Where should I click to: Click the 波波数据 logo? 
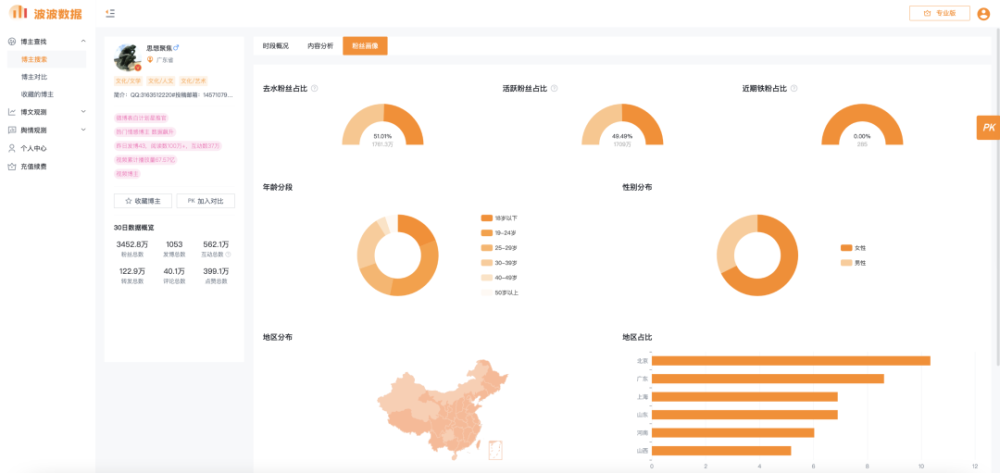pyautogui.click(x=45, y=13)
